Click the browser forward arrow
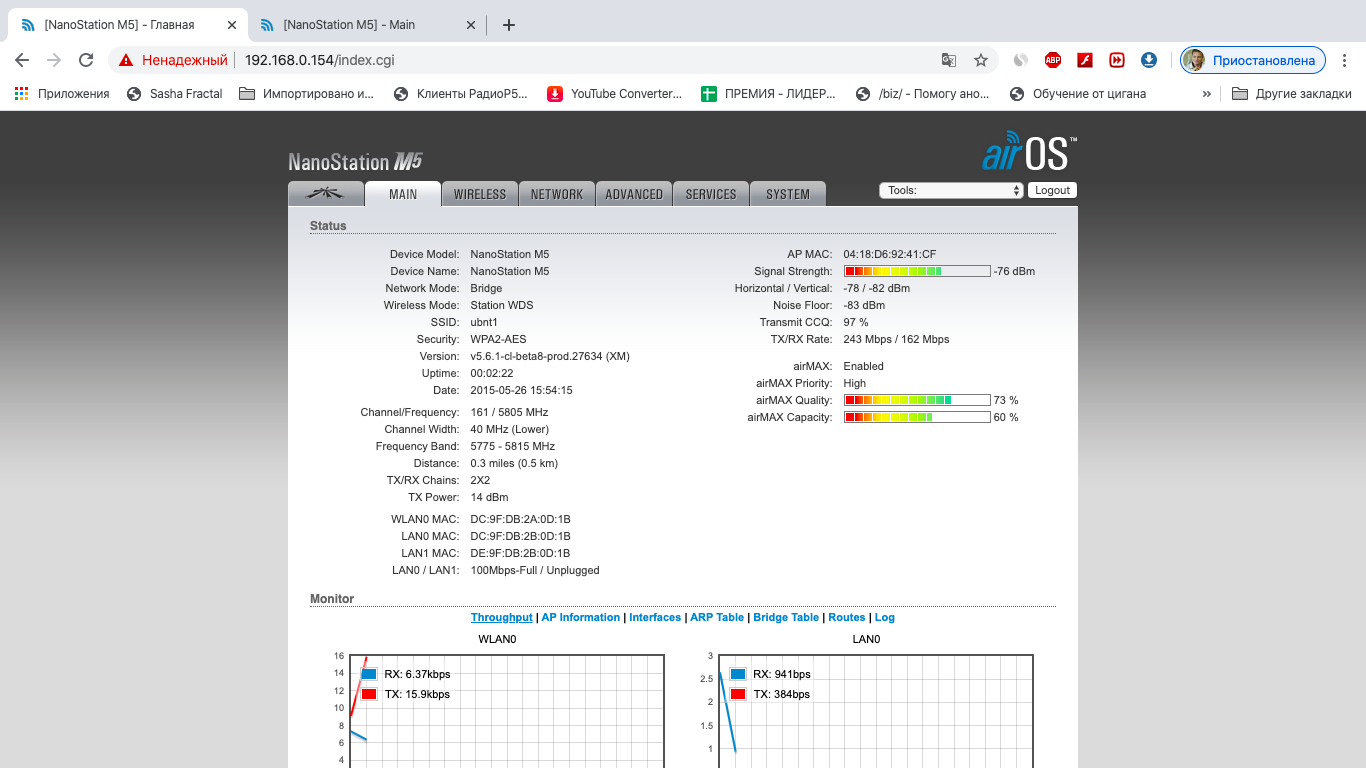Screen dimensions: 1366x768 (54, 60)
